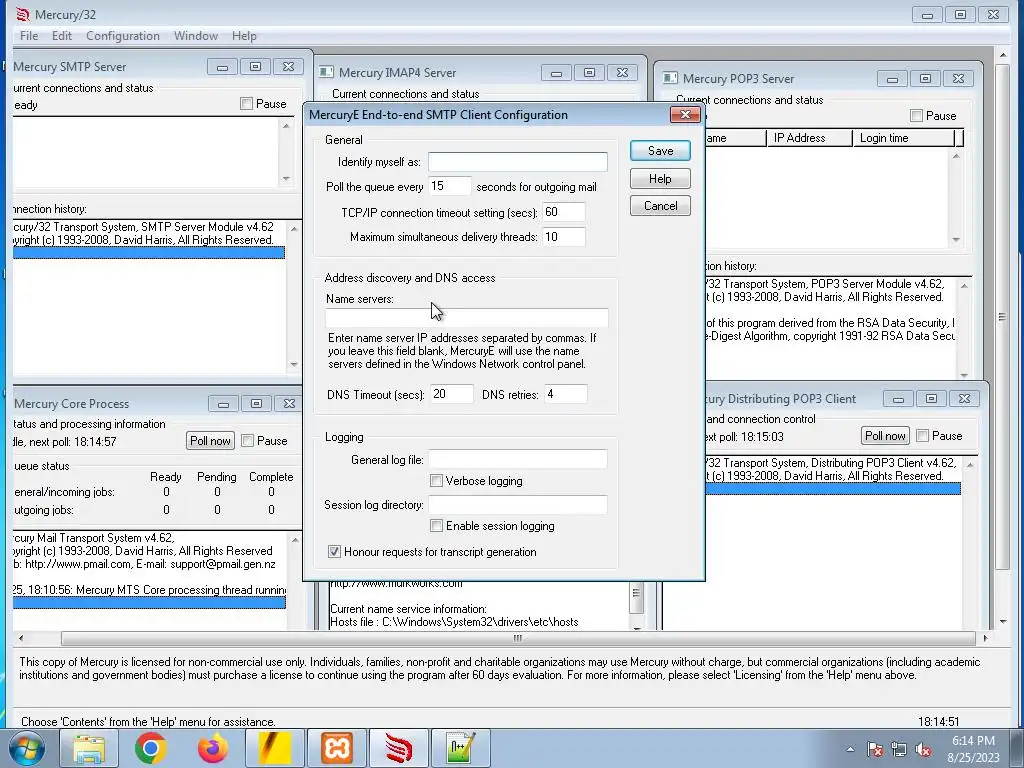Click the Poll the queue seconds field
This screenshot has width=1024, height=768.
(x=449, y=186)
